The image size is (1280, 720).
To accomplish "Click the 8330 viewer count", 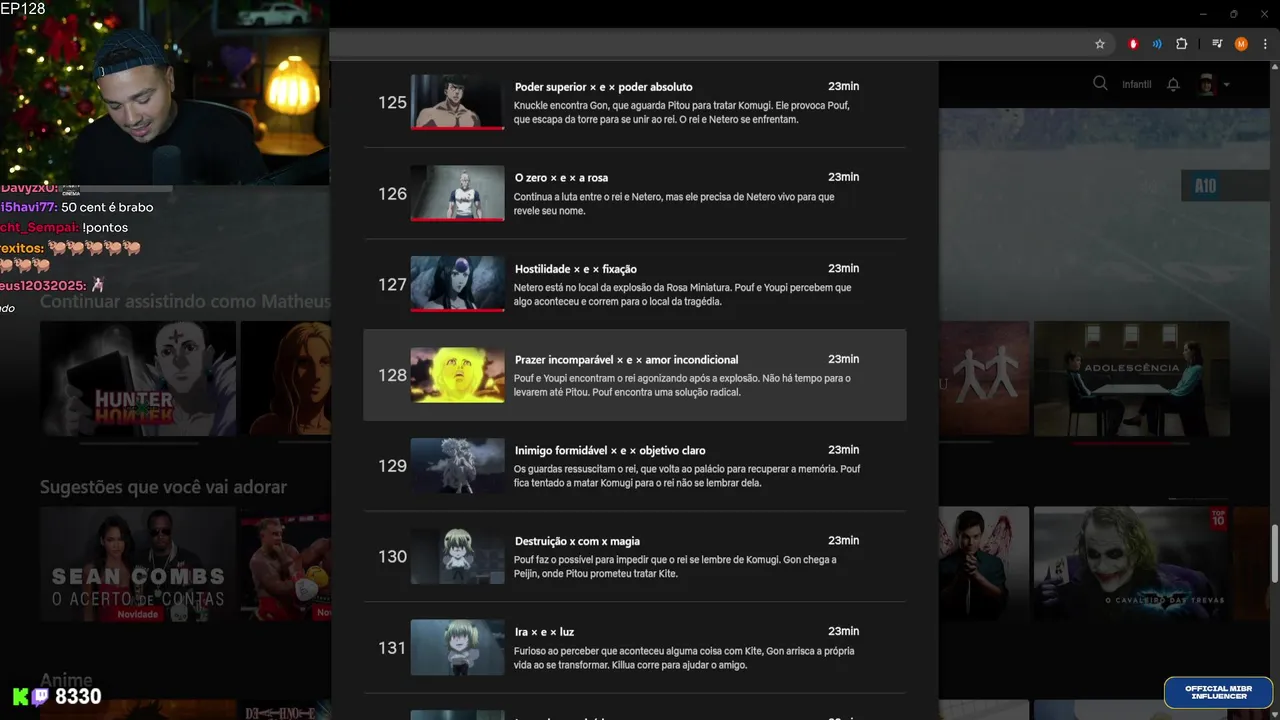I will click(78, 697).
